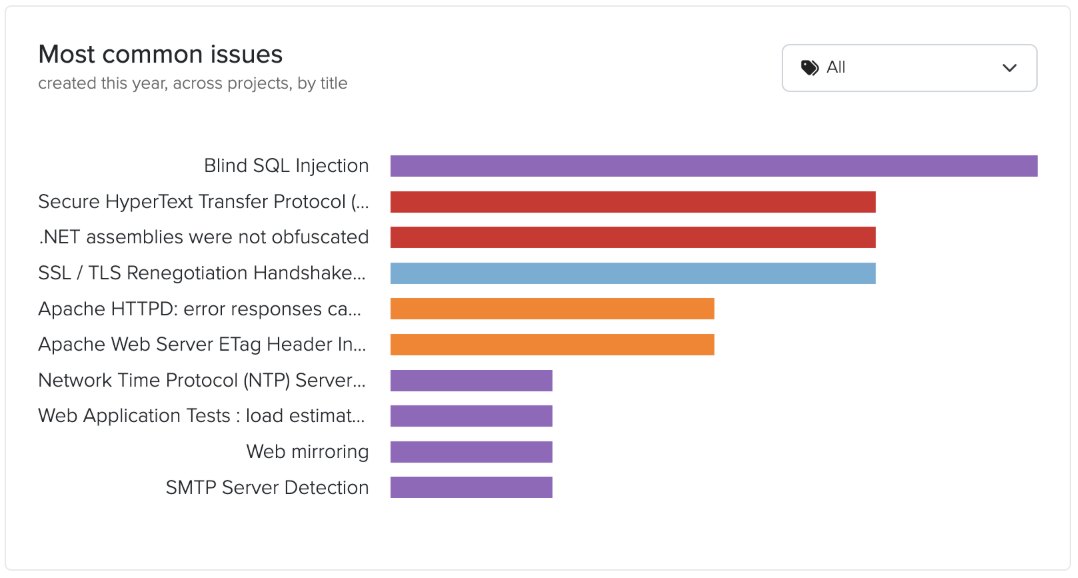Click the Web mirroring issue label

(308, 451)
